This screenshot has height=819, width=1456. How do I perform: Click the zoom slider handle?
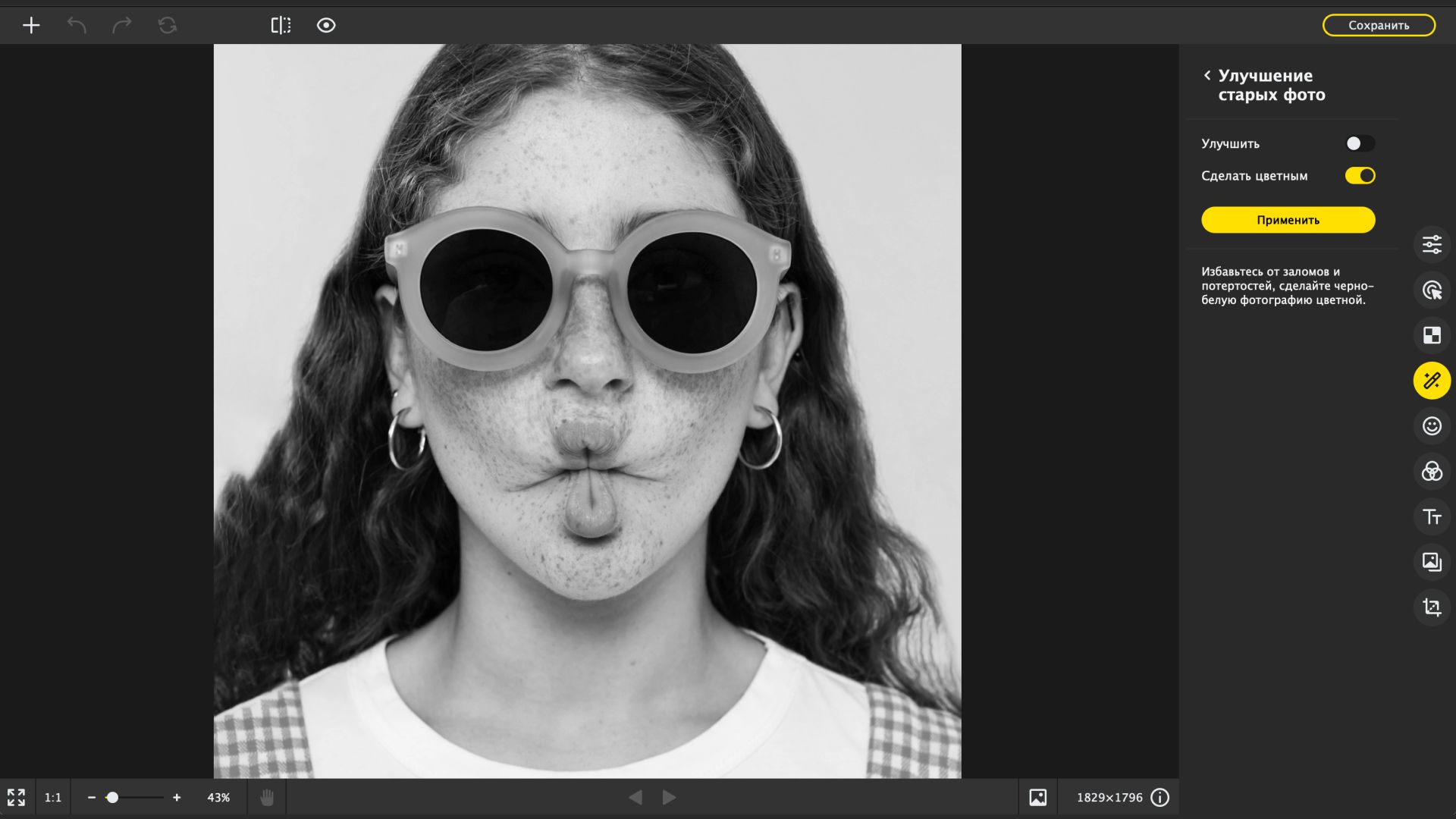pos(112,798)
